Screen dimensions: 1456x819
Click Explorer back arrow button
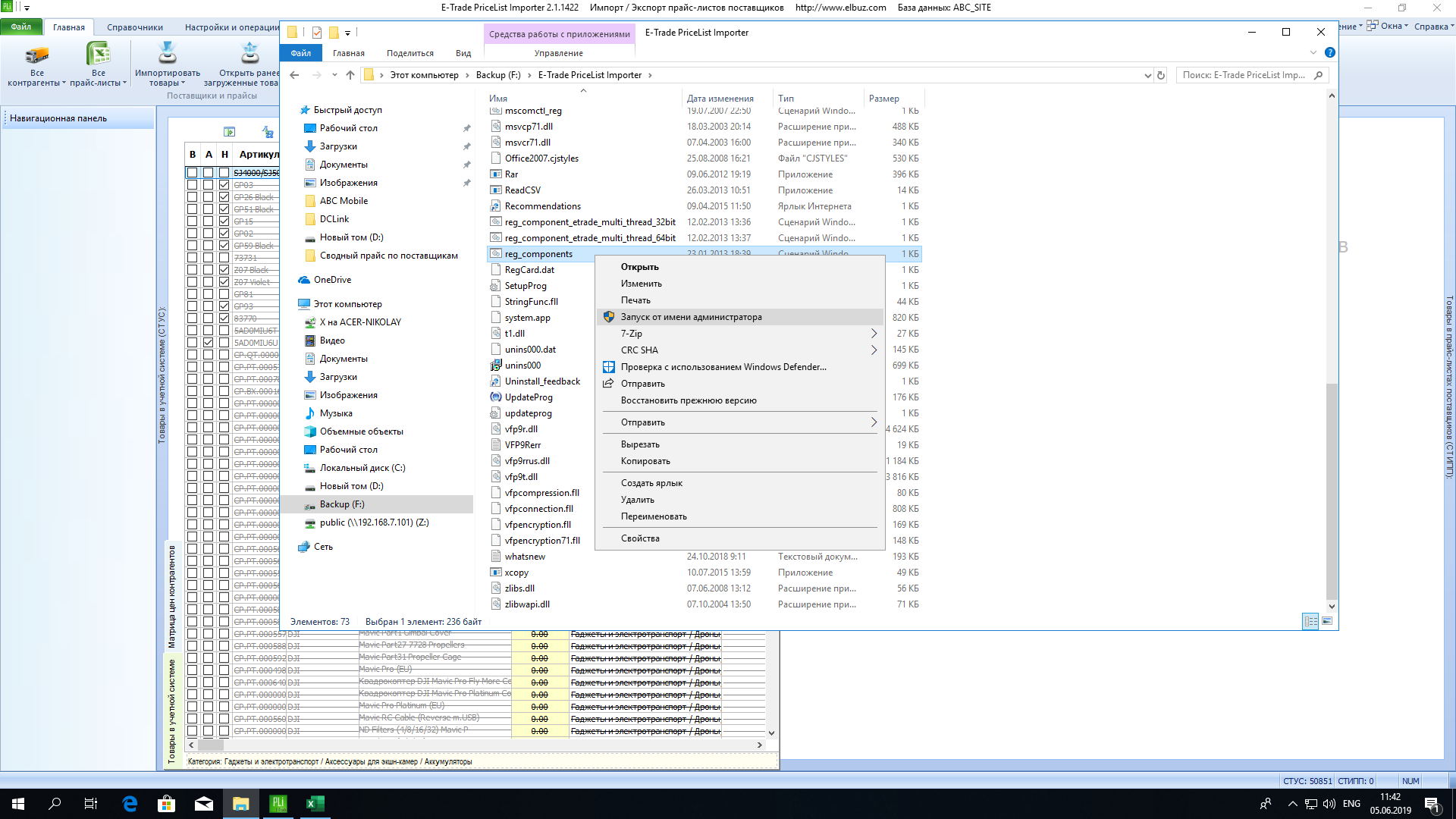[x=295, y=75]
